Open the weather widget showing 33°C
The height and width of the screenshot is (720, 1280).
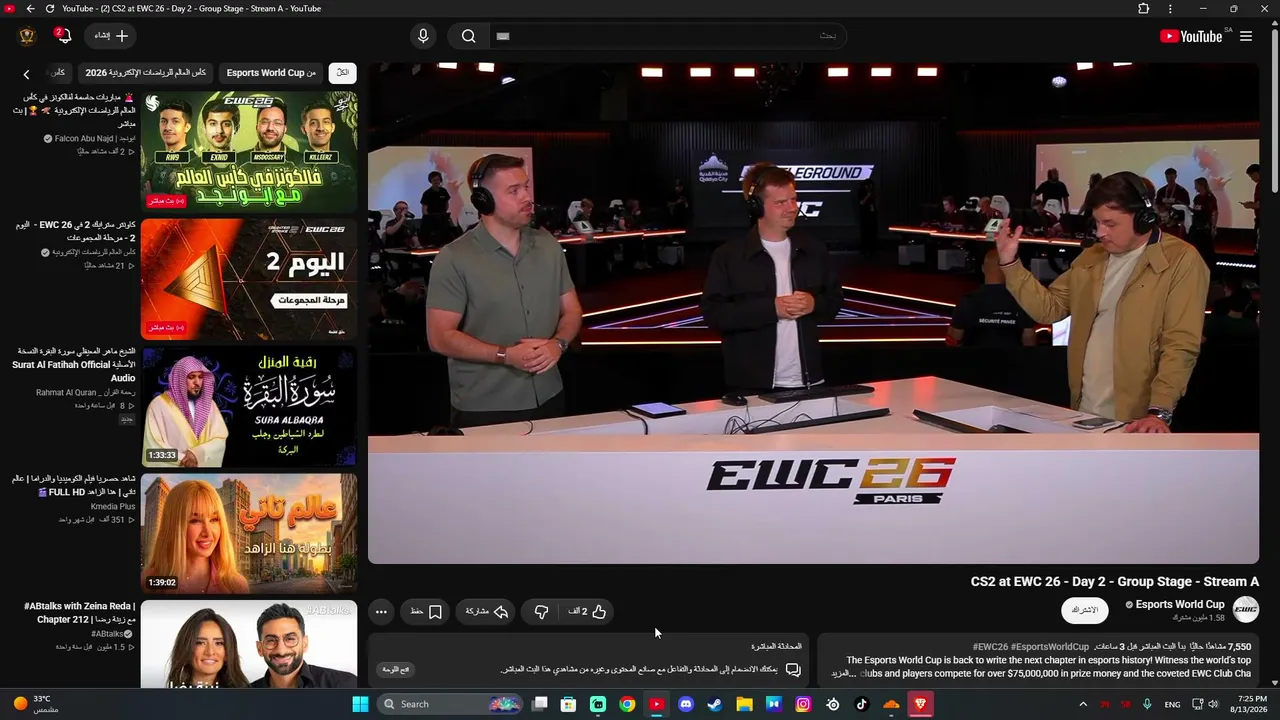coord(38,704)
